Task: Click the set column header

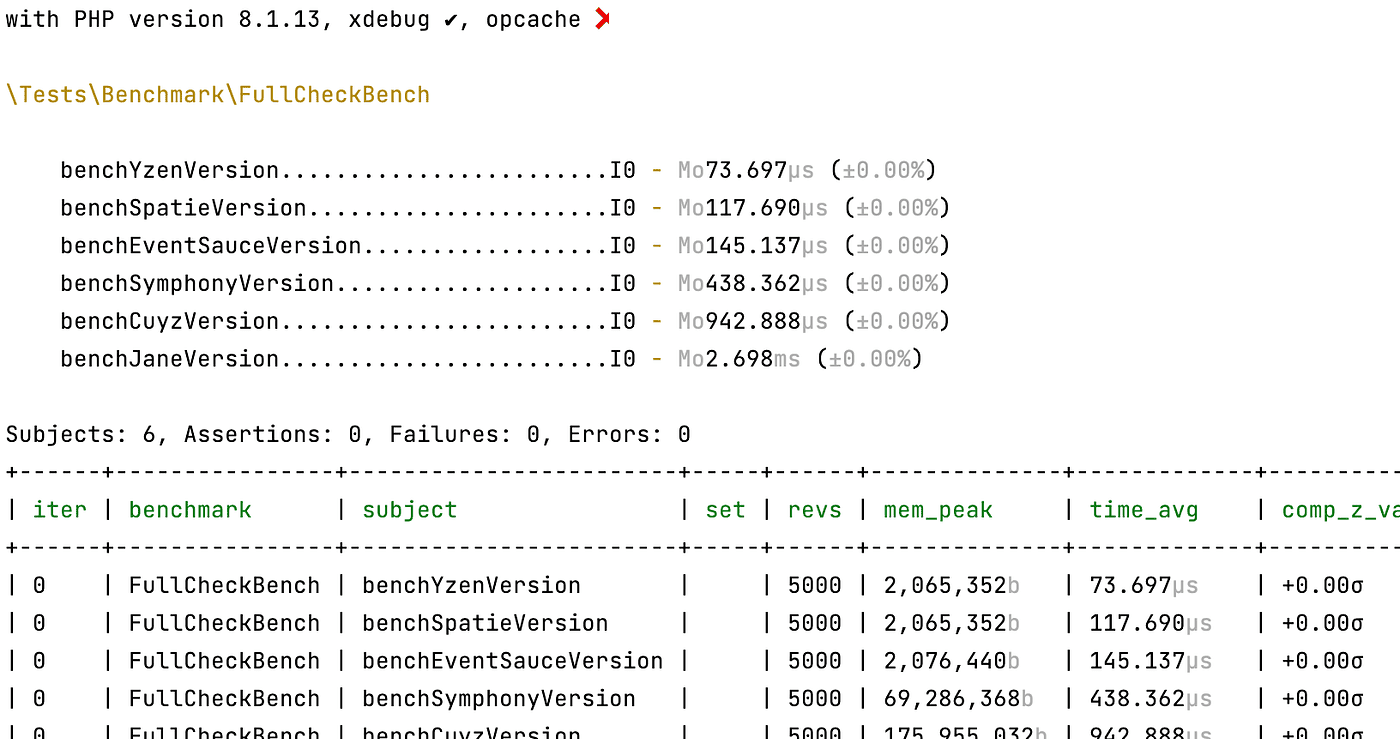Action: 726,510
